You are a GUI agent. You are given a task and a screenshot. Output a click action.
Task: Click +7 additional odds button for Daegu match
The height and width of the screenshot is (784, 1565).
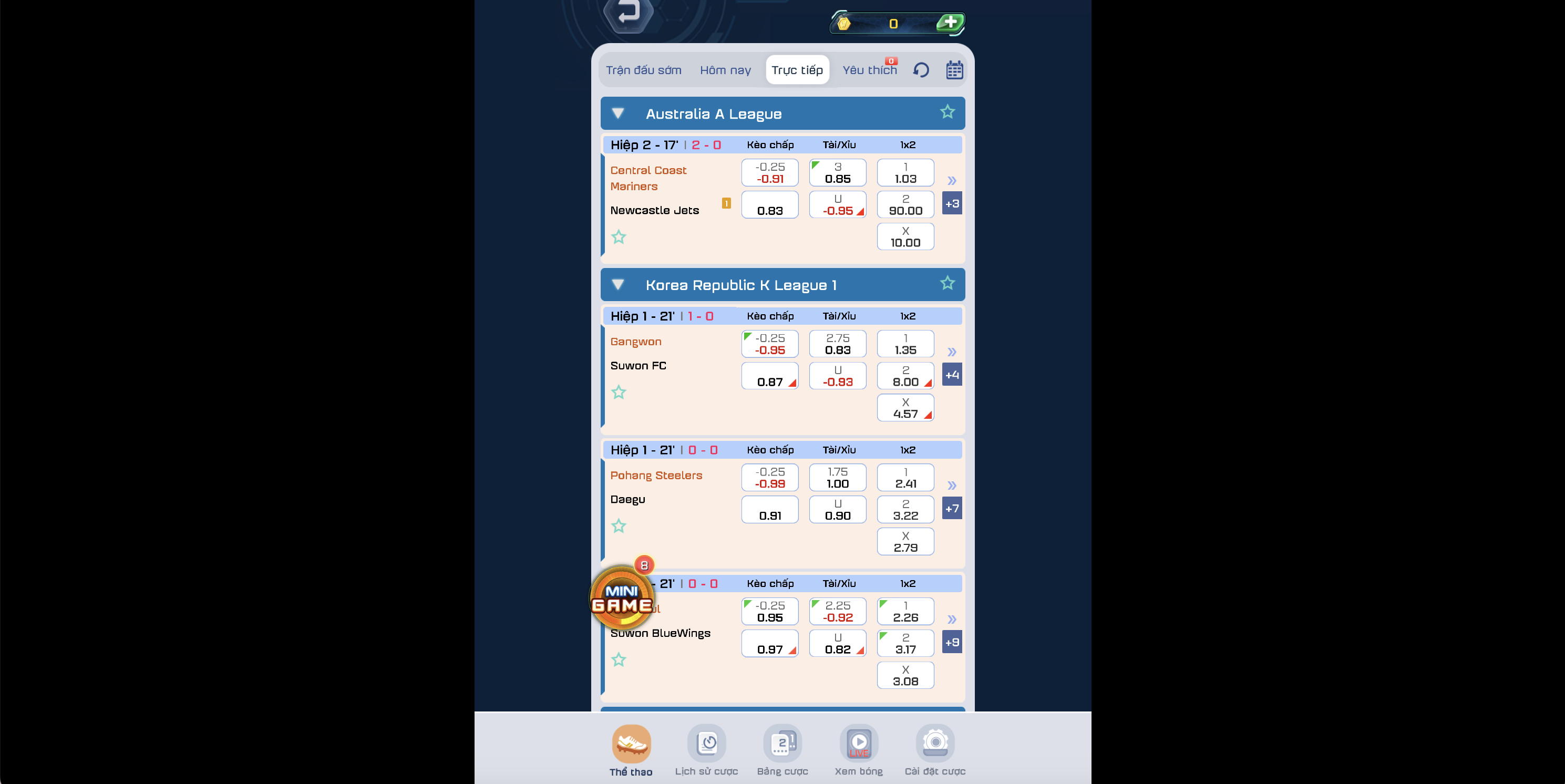(951, 508)
